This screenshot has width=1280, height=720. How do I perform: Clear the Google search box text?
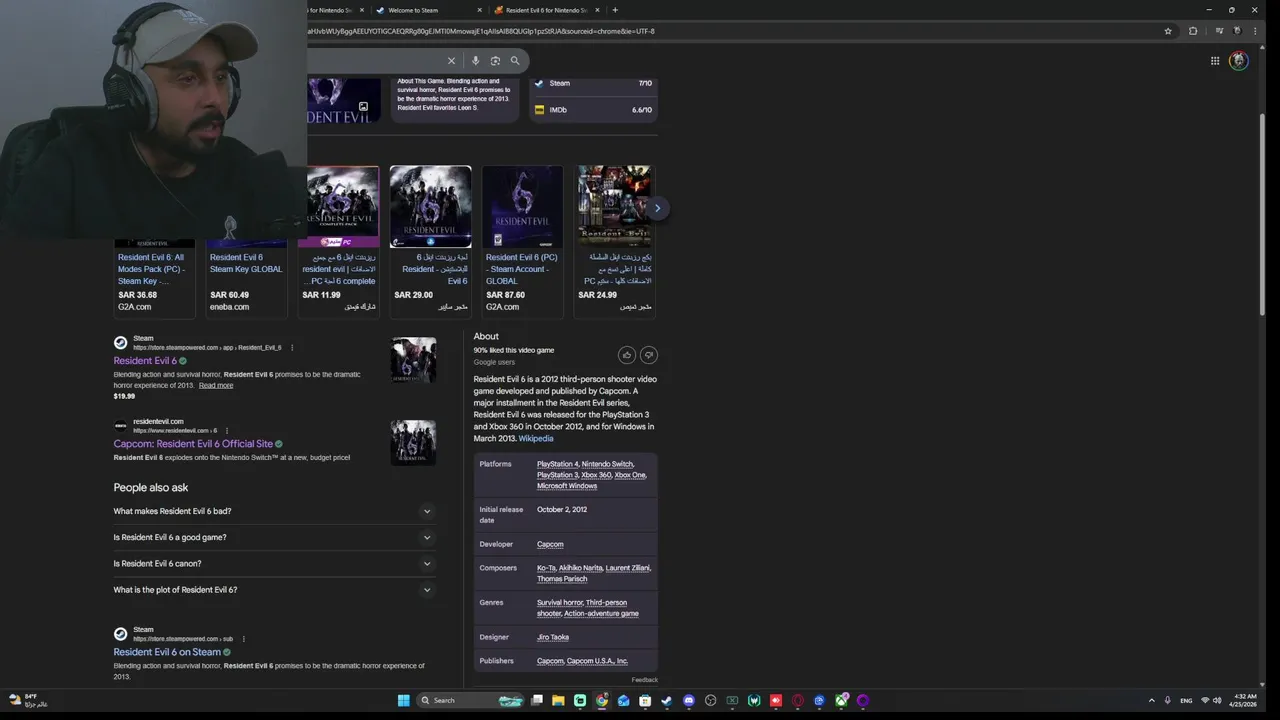[451, 61]
